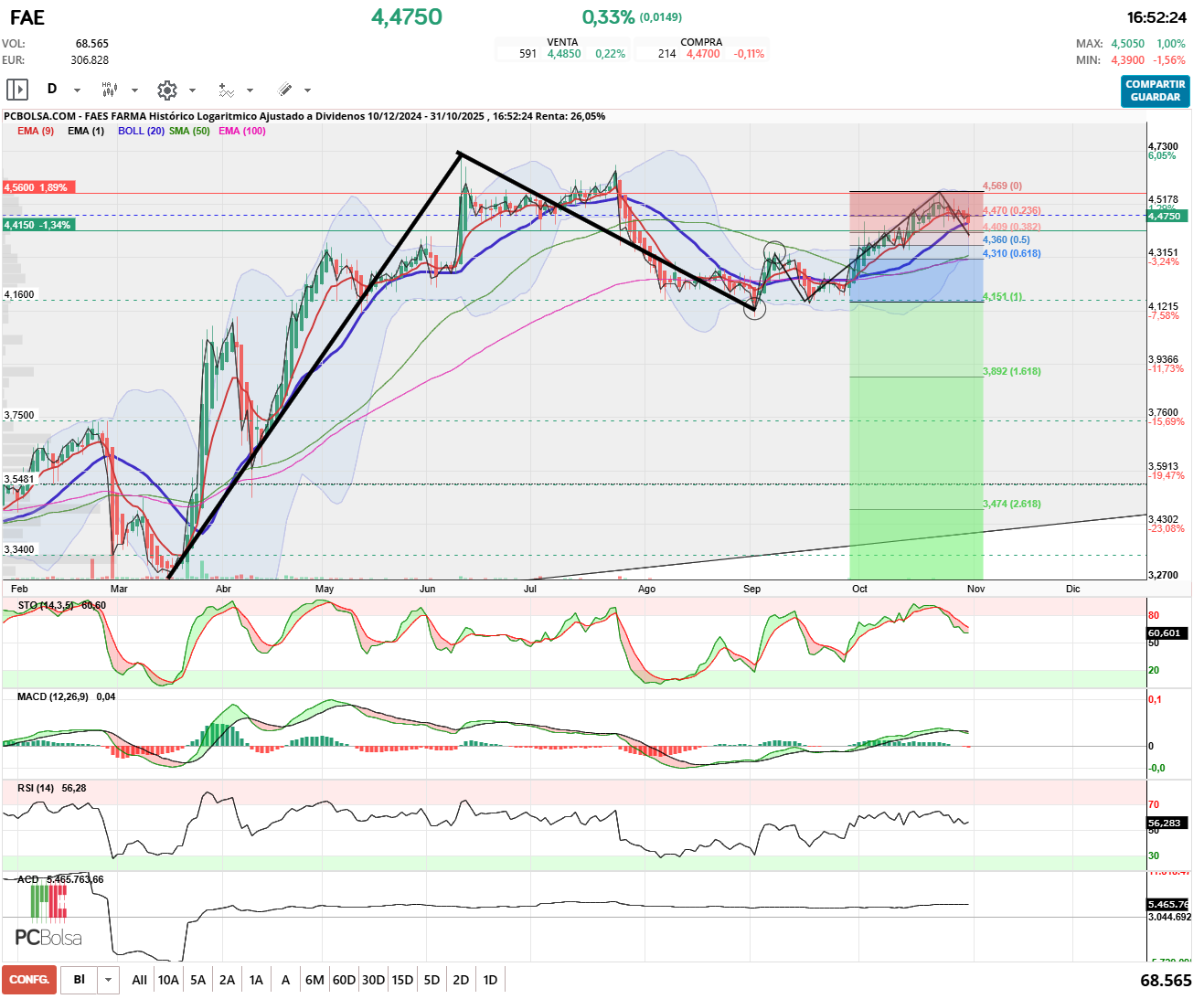The image size is (1204, 999).
Task: Select the 1A time range
Action: [x=256, y=980]
